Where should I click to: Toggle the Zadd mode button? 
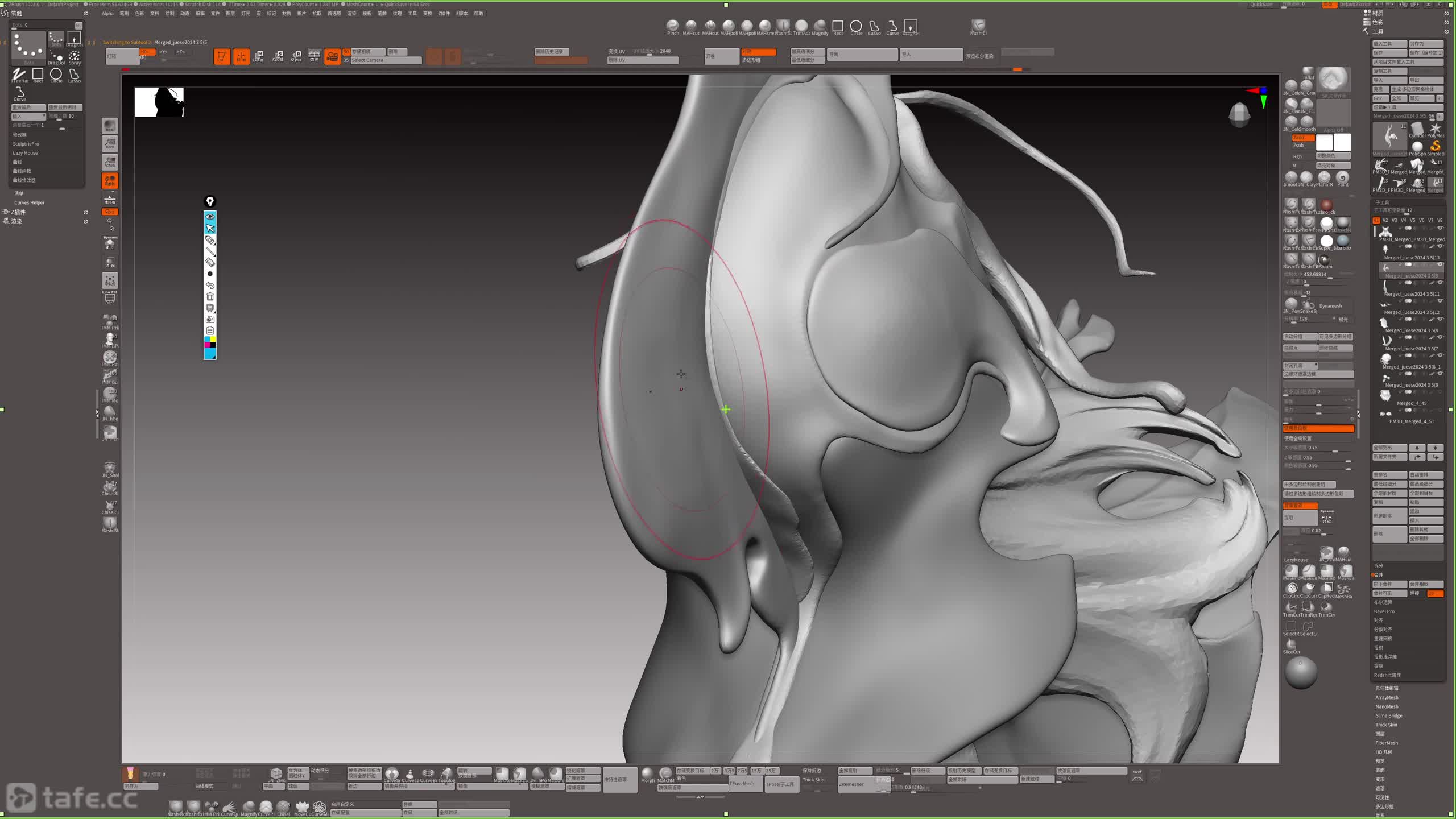click(x=1302, y=138)
